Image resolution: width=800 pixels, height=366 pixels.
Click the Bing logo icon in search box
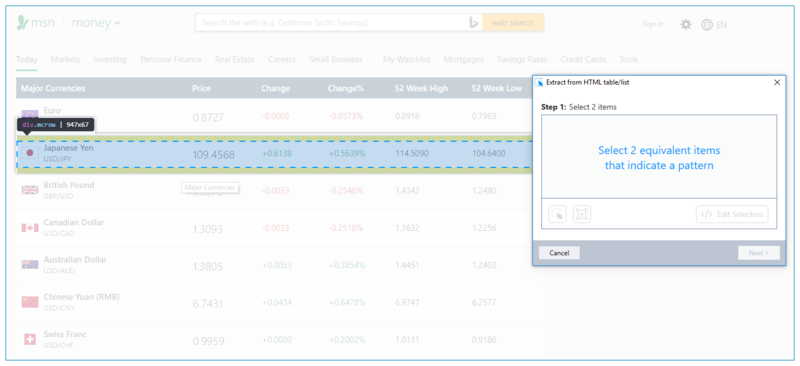click(x=474, y=23)
